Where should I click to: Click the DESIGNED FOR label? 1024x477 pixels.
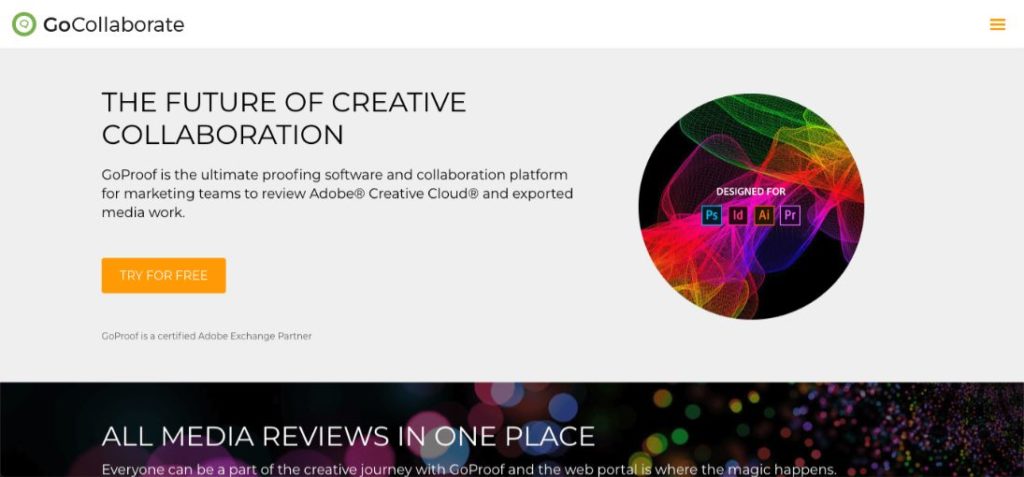click(751, 191)
